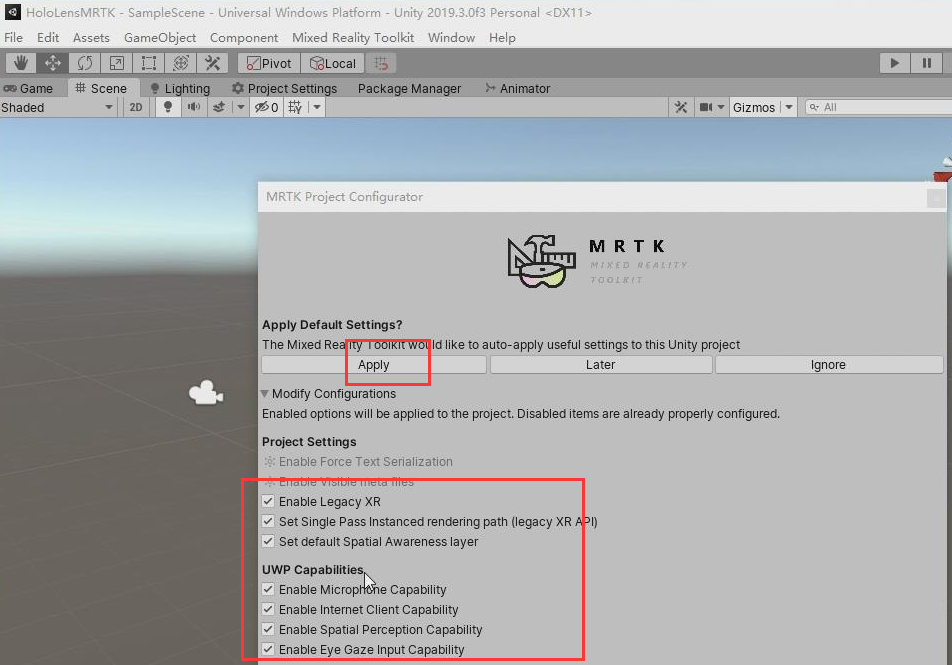
Task: Open the Help menu
Action: coord(502,38)
